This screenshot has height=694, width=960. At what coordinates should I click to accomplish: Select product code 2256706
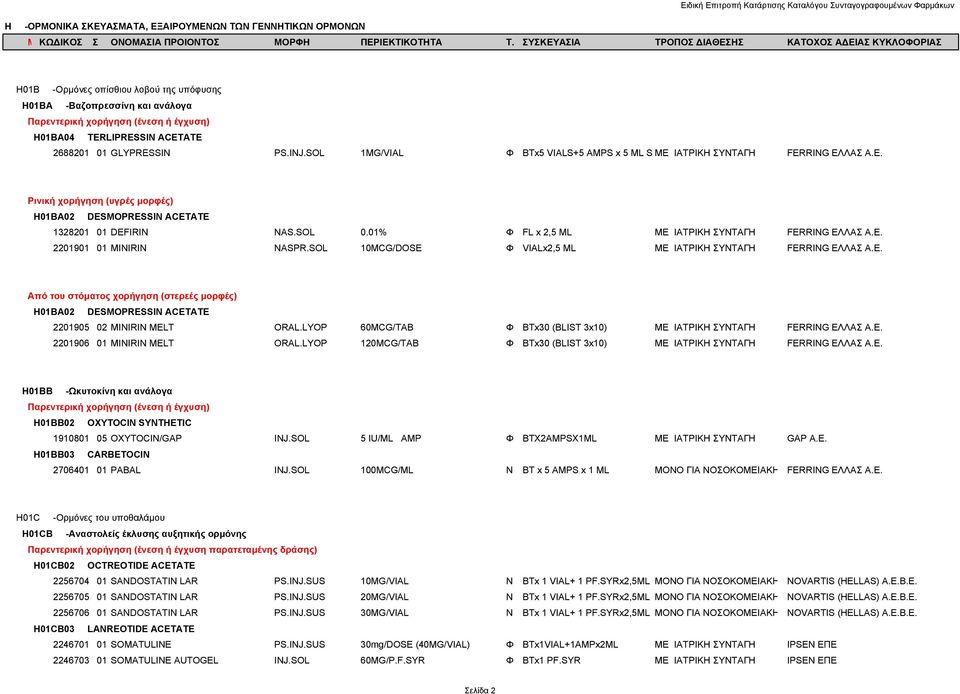point(71,613)
